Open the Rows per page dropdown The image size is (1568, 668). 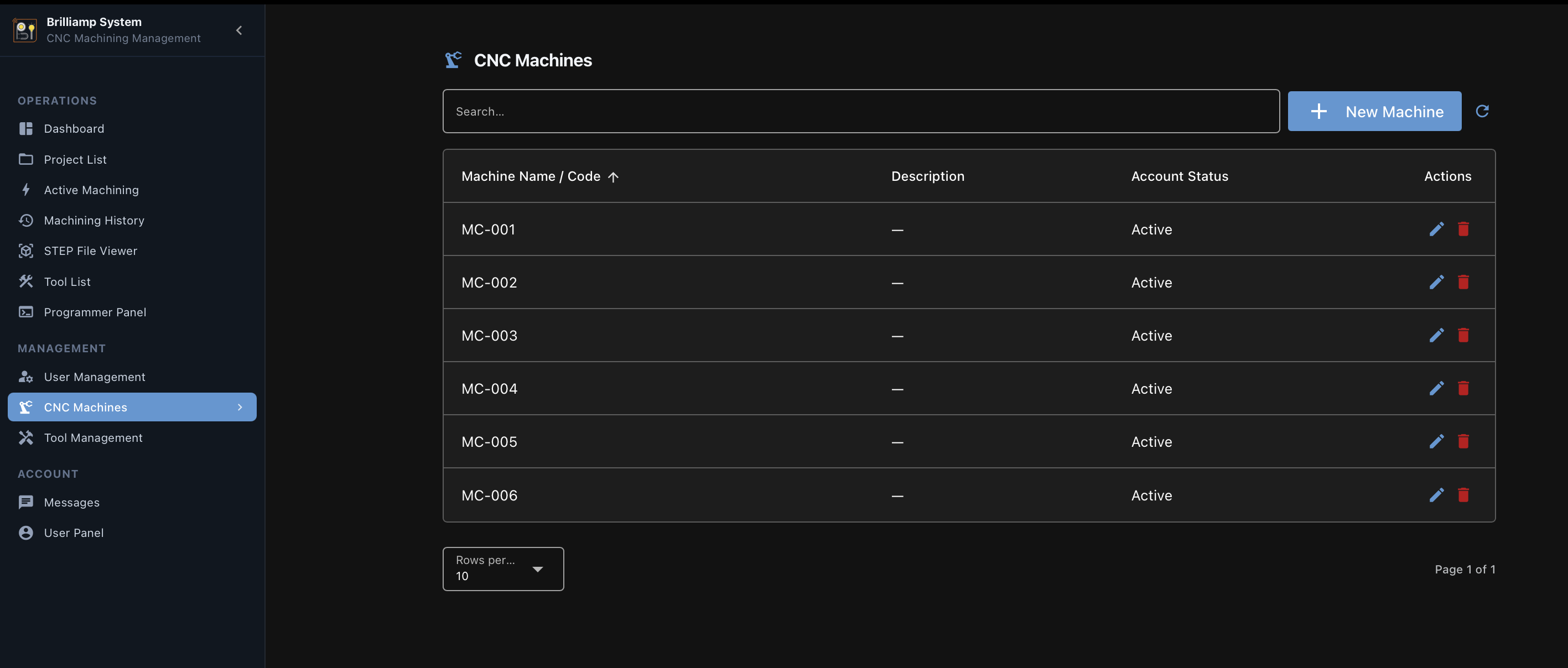pyautogui.click(x=503, y=569)
